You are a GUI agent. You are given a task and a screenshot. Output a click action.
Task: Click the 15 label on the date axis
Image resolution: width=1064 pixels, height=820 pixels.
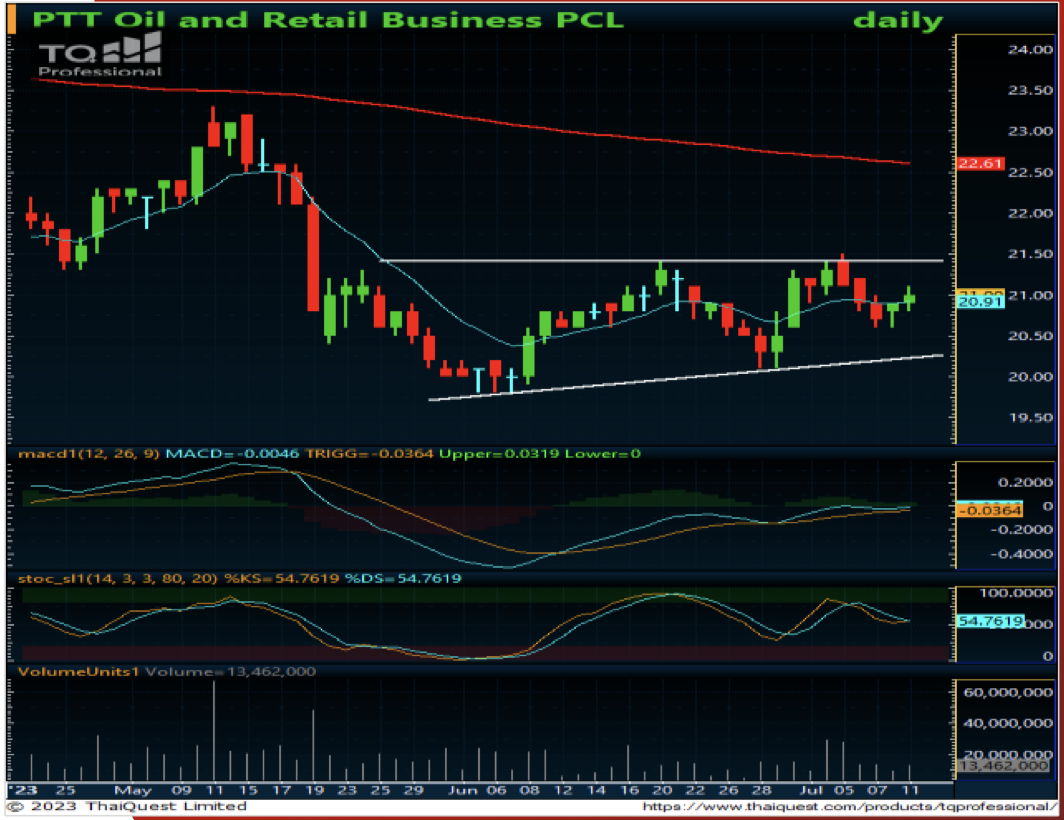click(248, 790)
